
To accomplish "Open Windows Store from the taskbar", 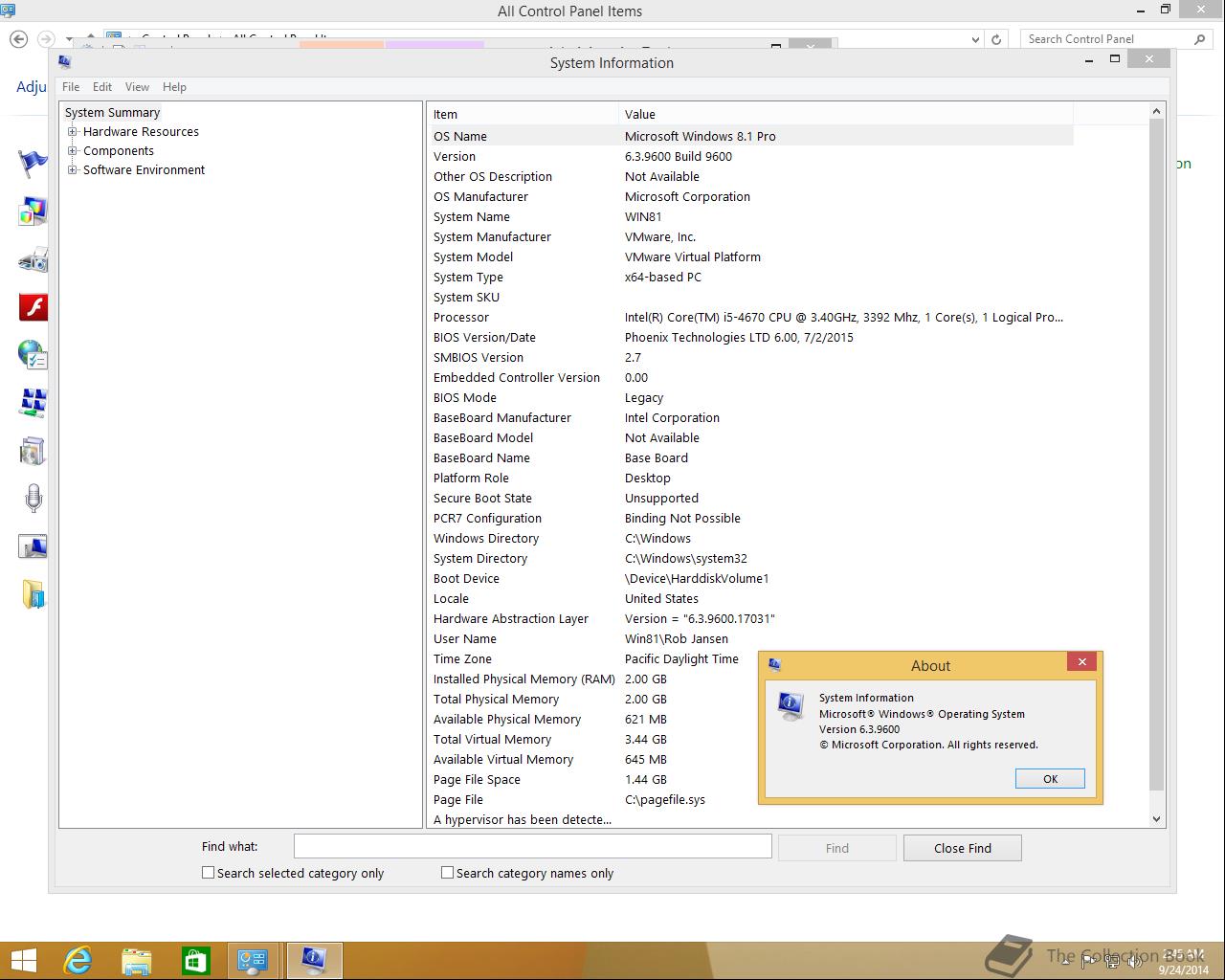I will [x=195, y=961].
